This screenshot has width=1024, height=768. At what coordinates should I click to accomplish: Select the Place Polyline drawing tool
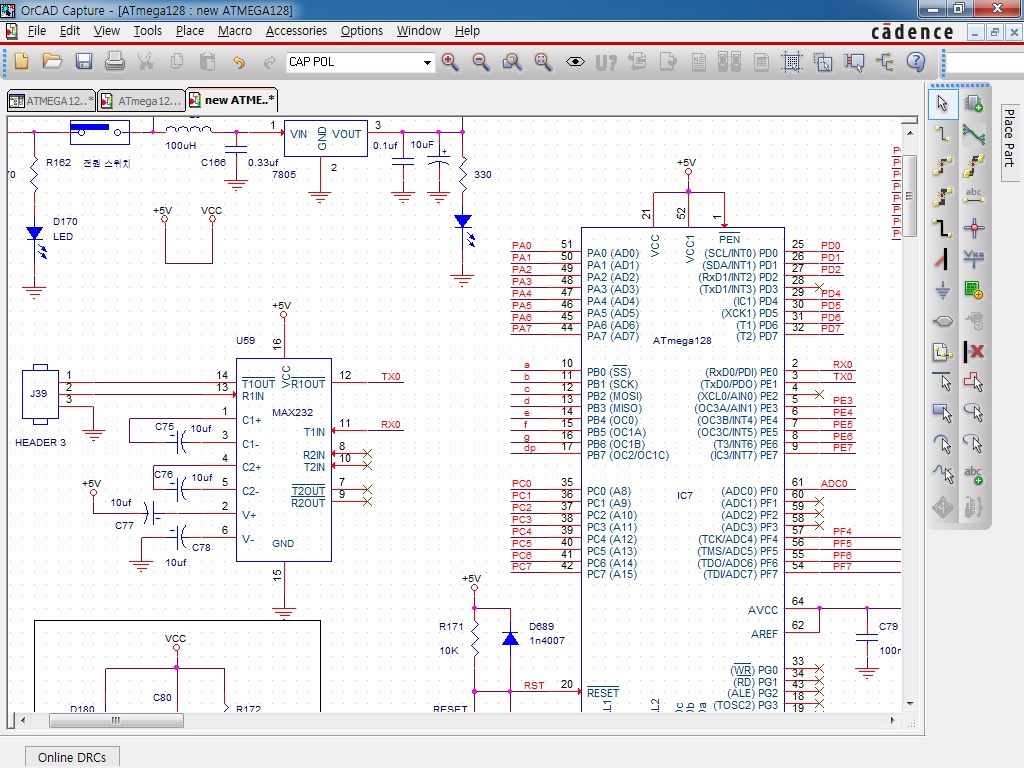pos(974,382)
